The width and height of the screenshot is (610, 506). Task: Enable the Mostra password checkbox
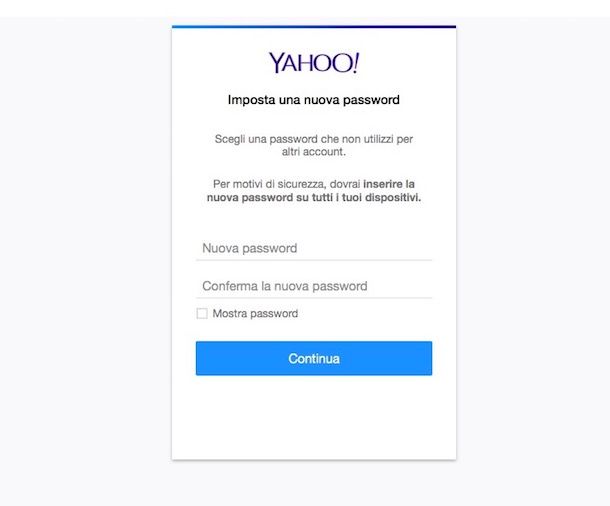202,313
